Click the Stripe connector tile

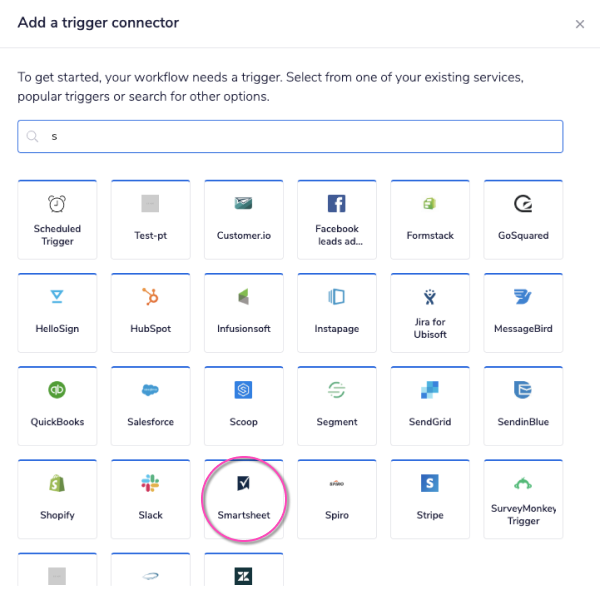click(x=430, y=498)
